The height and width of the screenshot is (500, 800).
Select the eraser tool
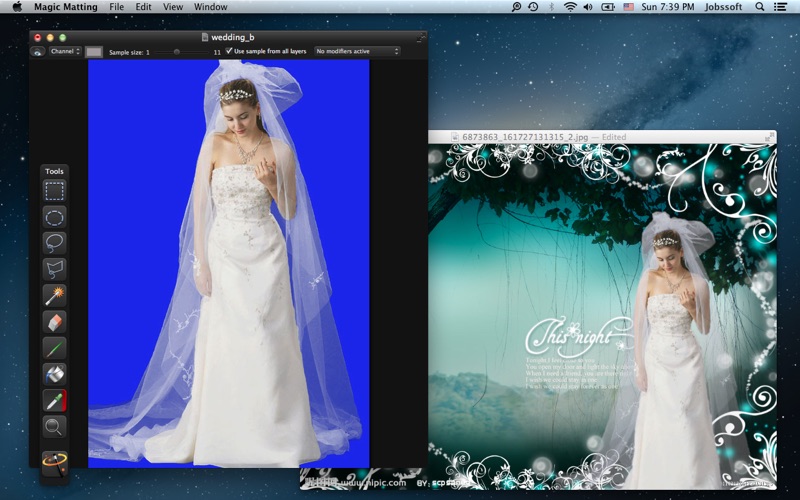coord(54,322)
